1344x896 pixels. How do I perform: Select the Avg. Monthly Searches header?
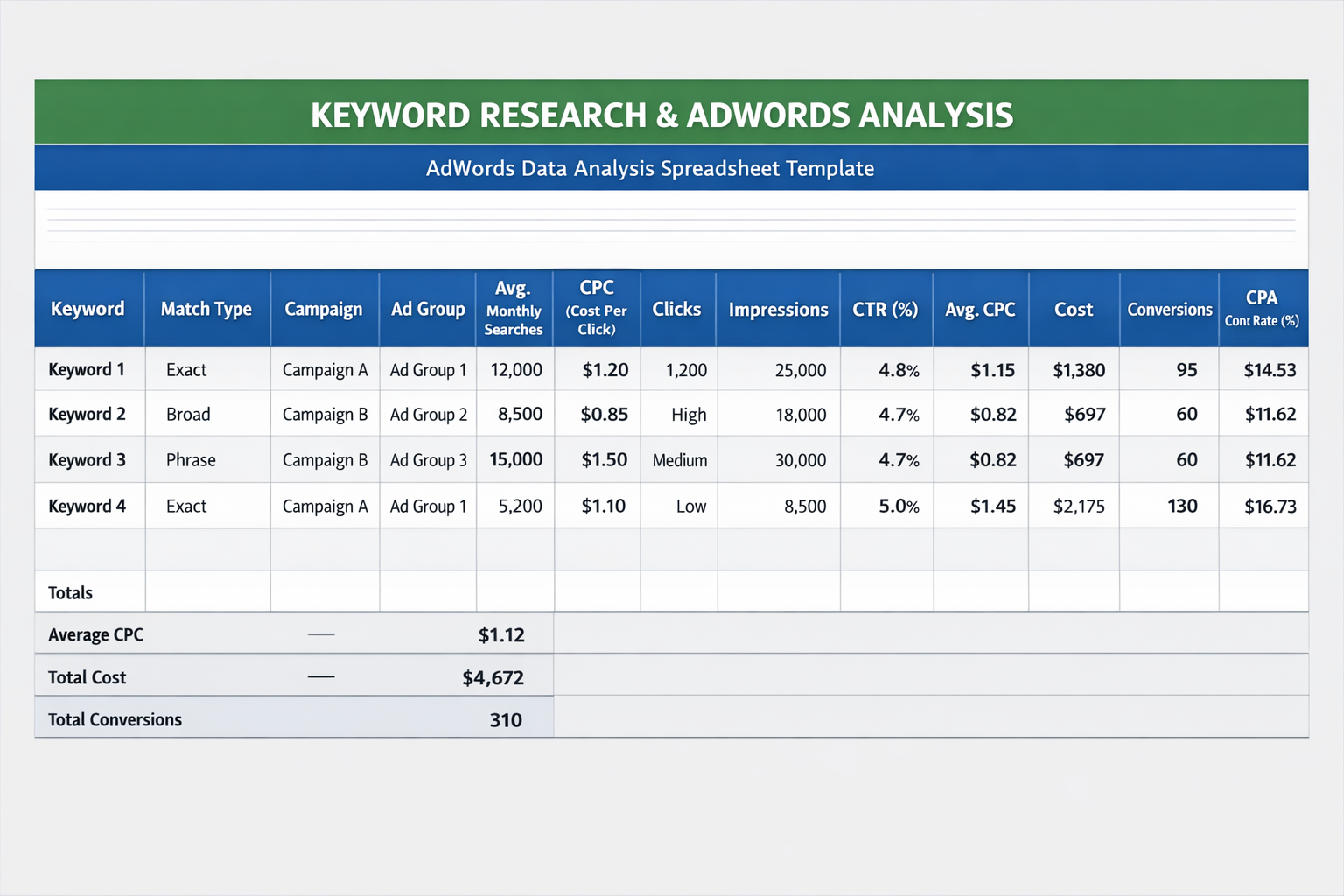pos(514,309)
